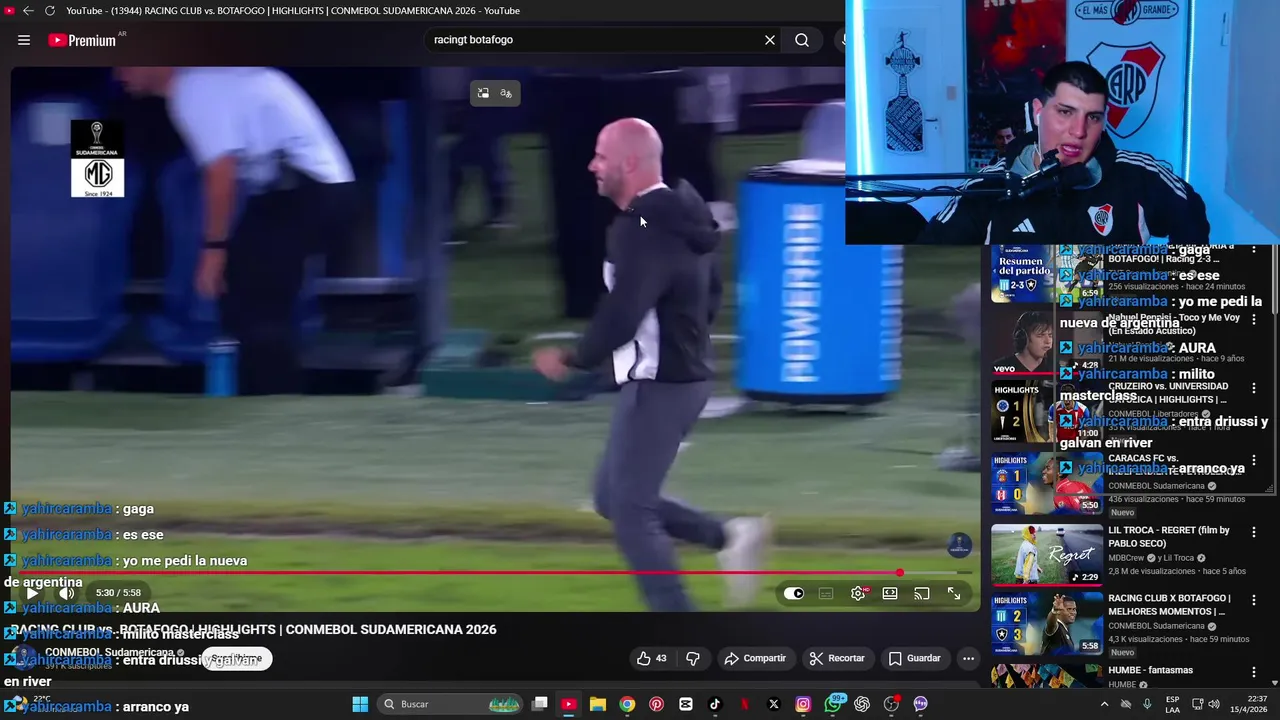1280x720 pixels.
Task: Open the Lil Troca Regret thumbnail
Action: click(1047, 554)
